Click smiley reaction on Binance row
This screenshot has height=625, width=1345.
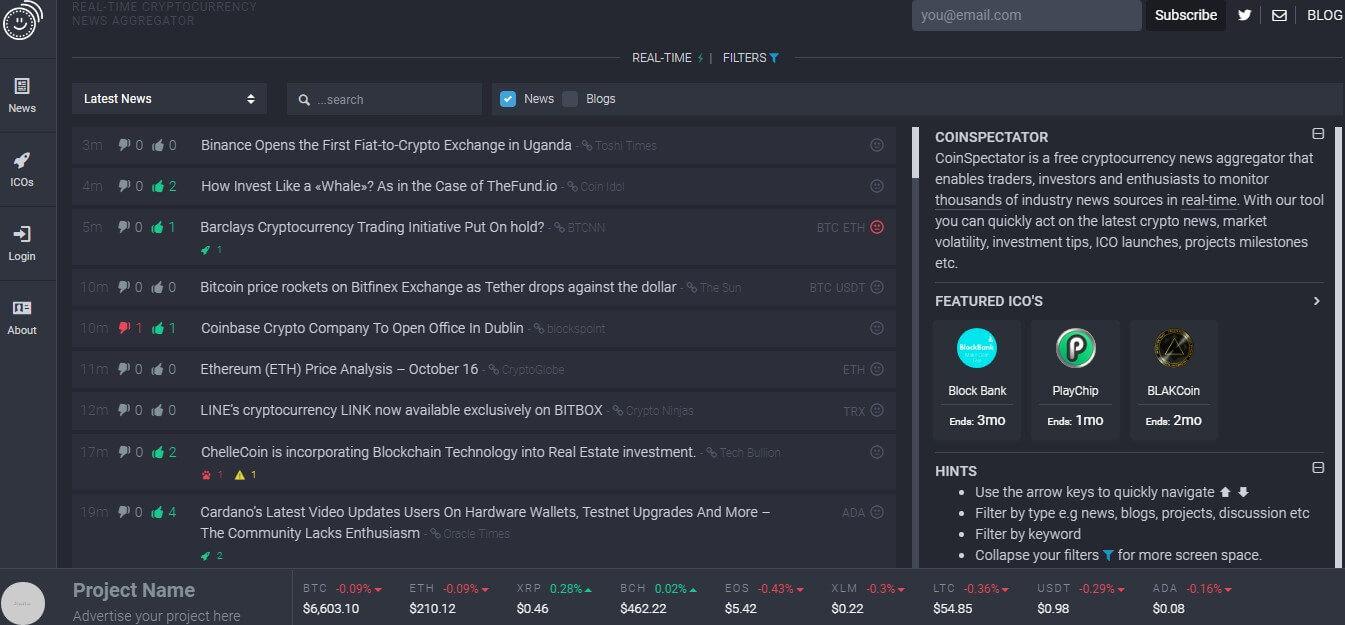click(877, 145)
